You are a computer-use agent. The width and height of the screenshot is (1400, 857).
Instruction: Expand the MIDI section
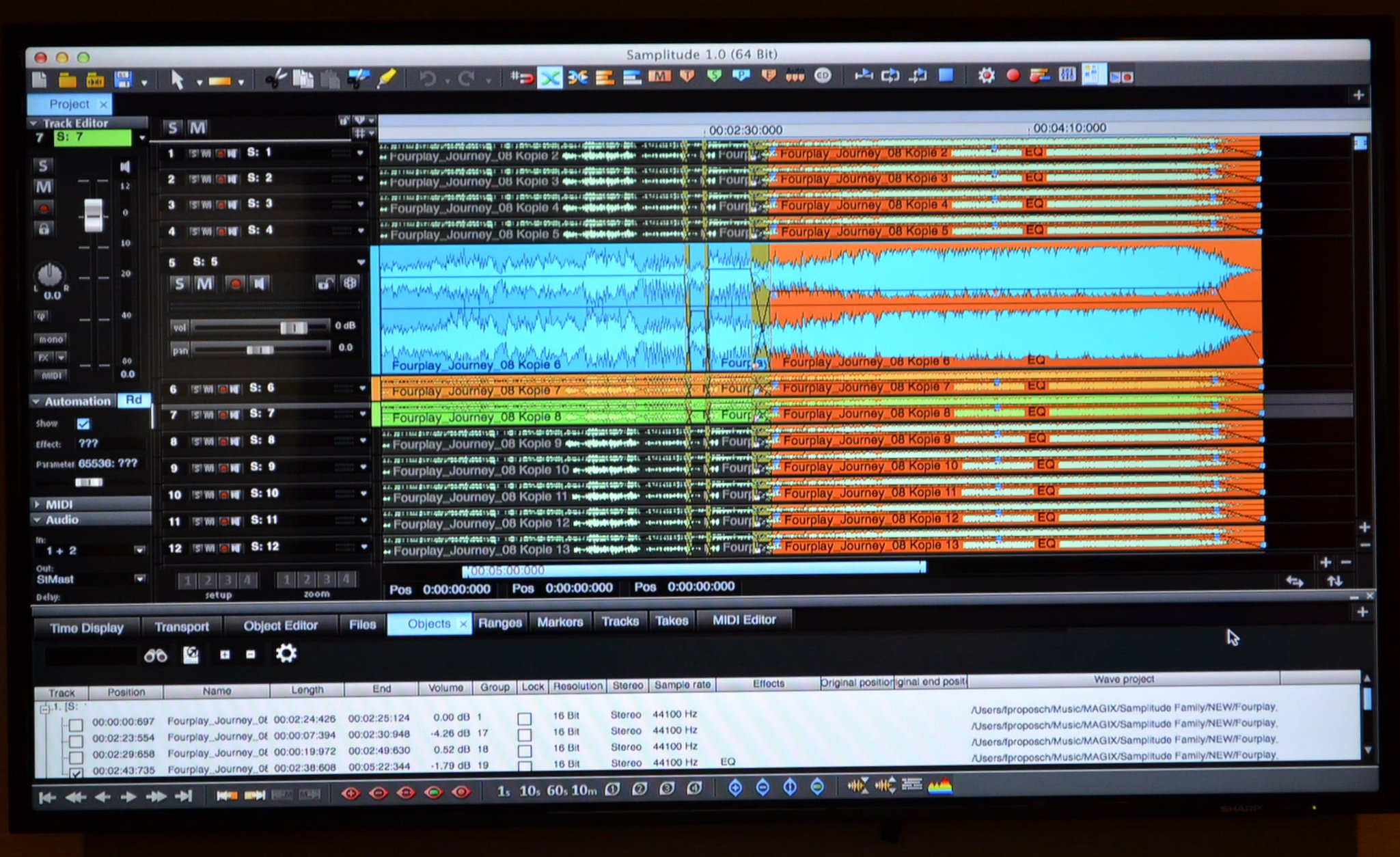(x=37, y=504)
